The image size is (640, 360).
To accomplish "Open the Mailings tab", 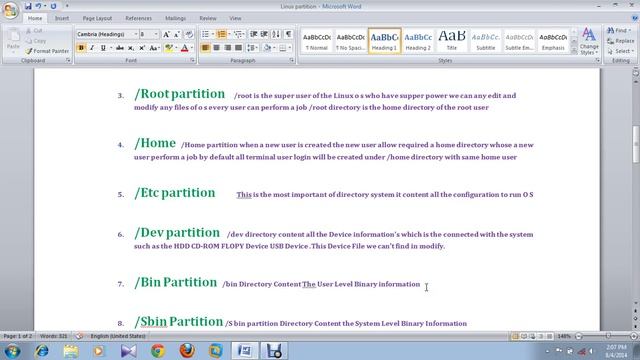I will (176, 18).
